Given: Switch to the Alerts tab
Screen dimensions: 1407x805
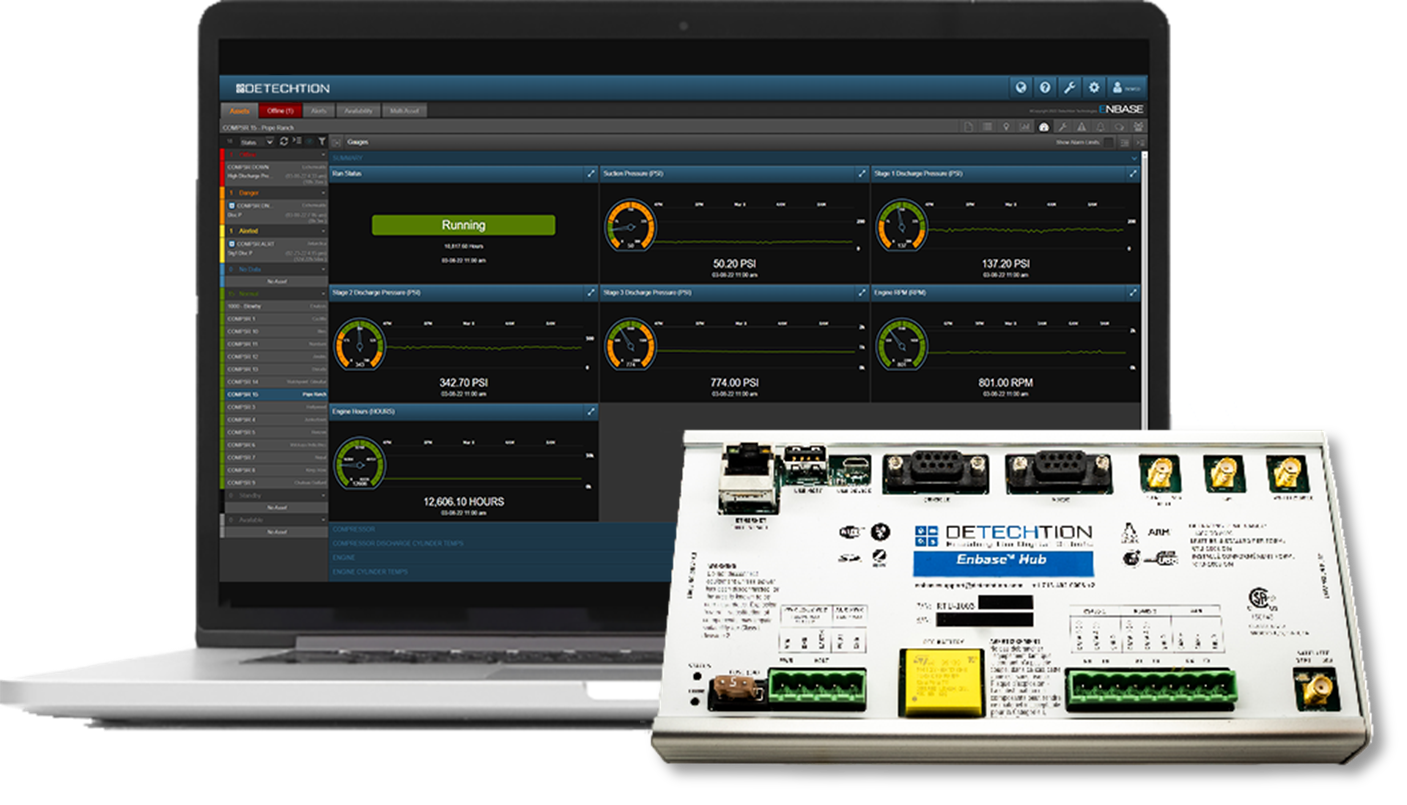Looking at the screenshot, I should 319,110.
